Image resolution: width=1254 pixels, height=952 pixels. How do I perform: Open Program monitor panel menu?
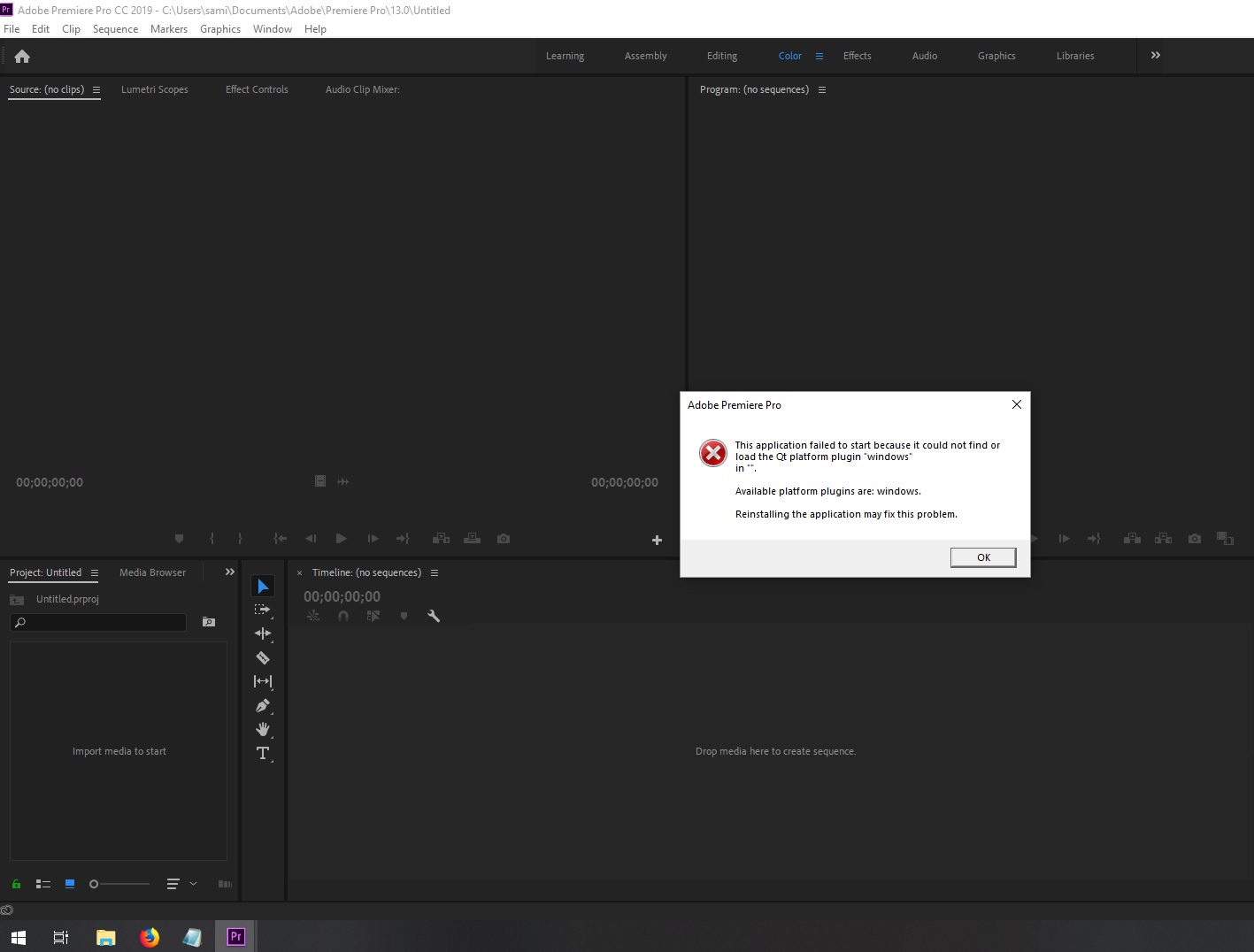click(x=822, y=89)
